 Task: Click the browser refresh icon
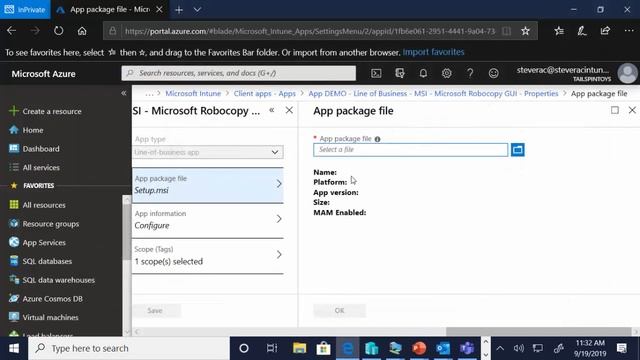click(59, 31)
